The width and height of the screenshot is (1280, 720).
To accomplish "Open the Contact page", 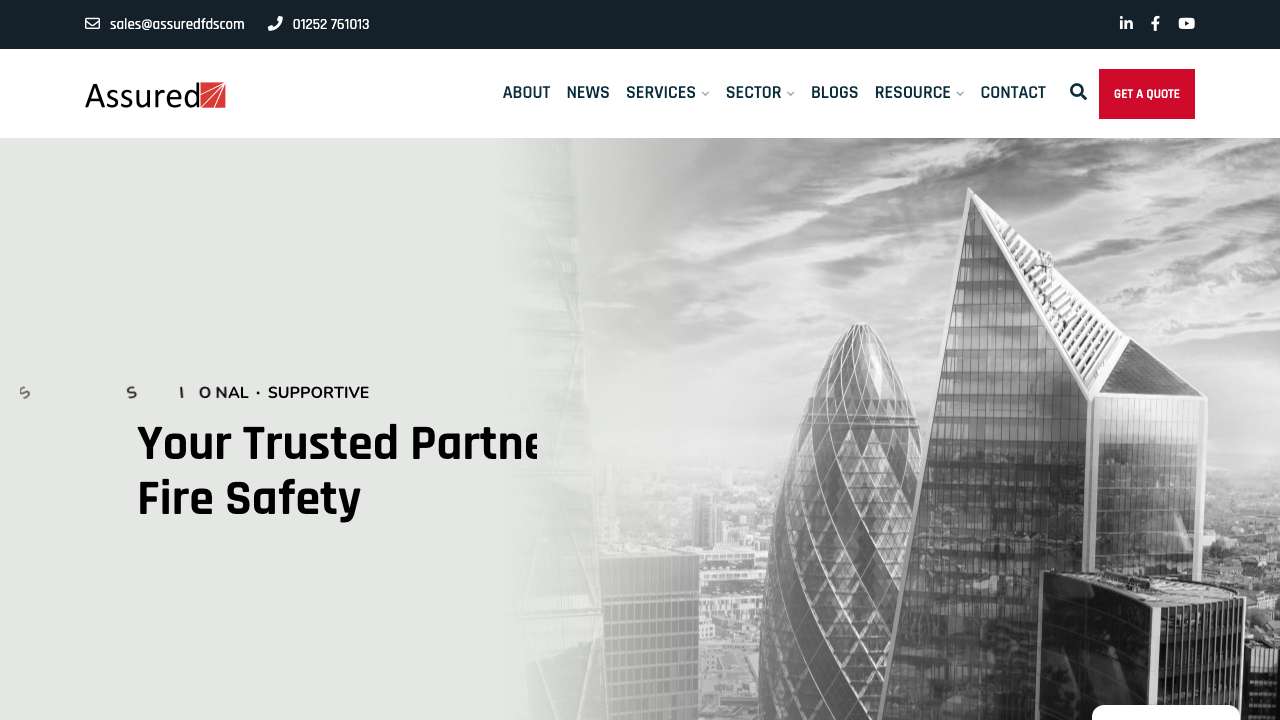I will (x=1013, y=93).
